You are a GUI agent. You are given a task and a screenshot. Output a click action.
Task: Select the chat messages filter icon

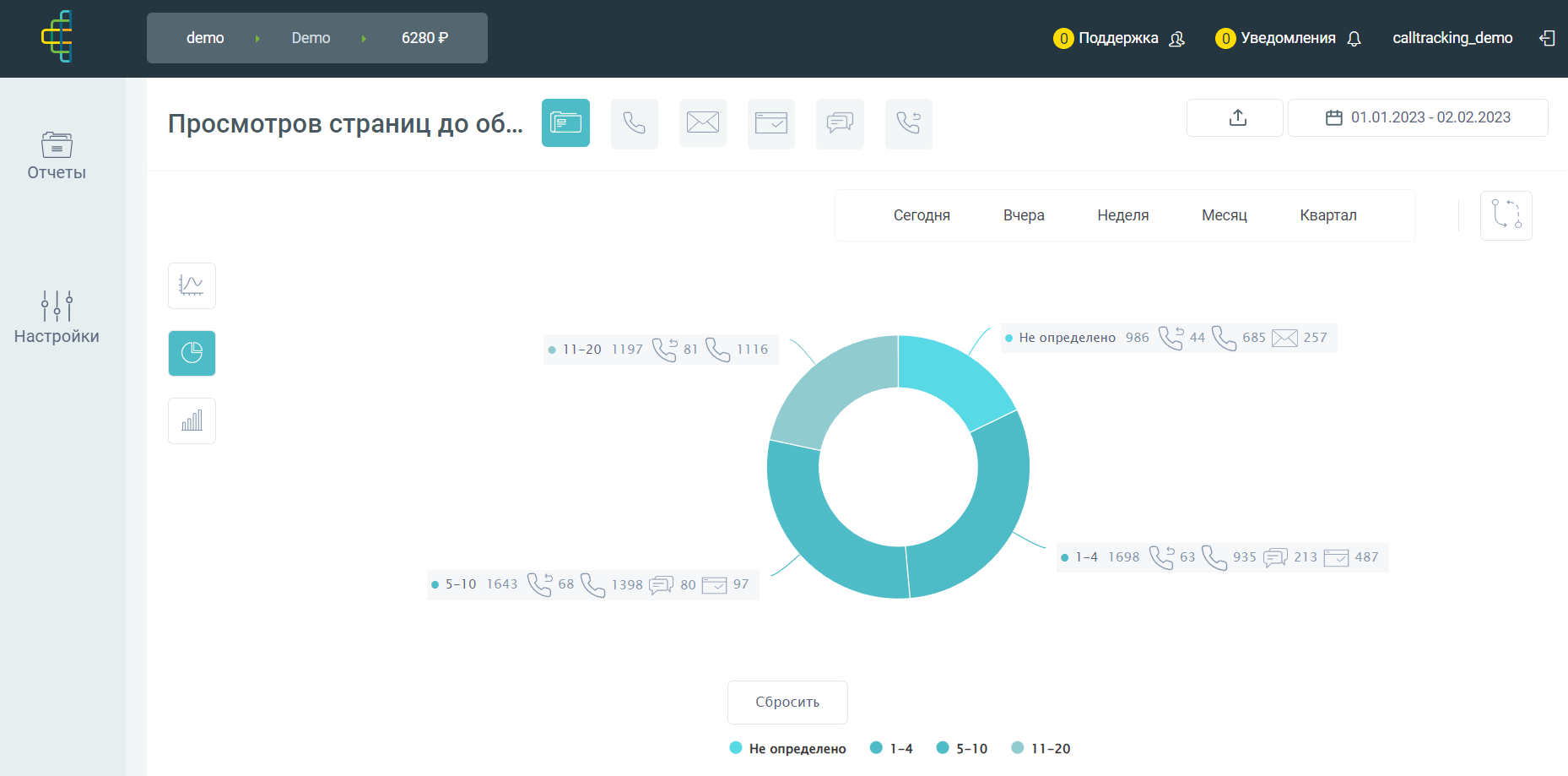[840, 123]
